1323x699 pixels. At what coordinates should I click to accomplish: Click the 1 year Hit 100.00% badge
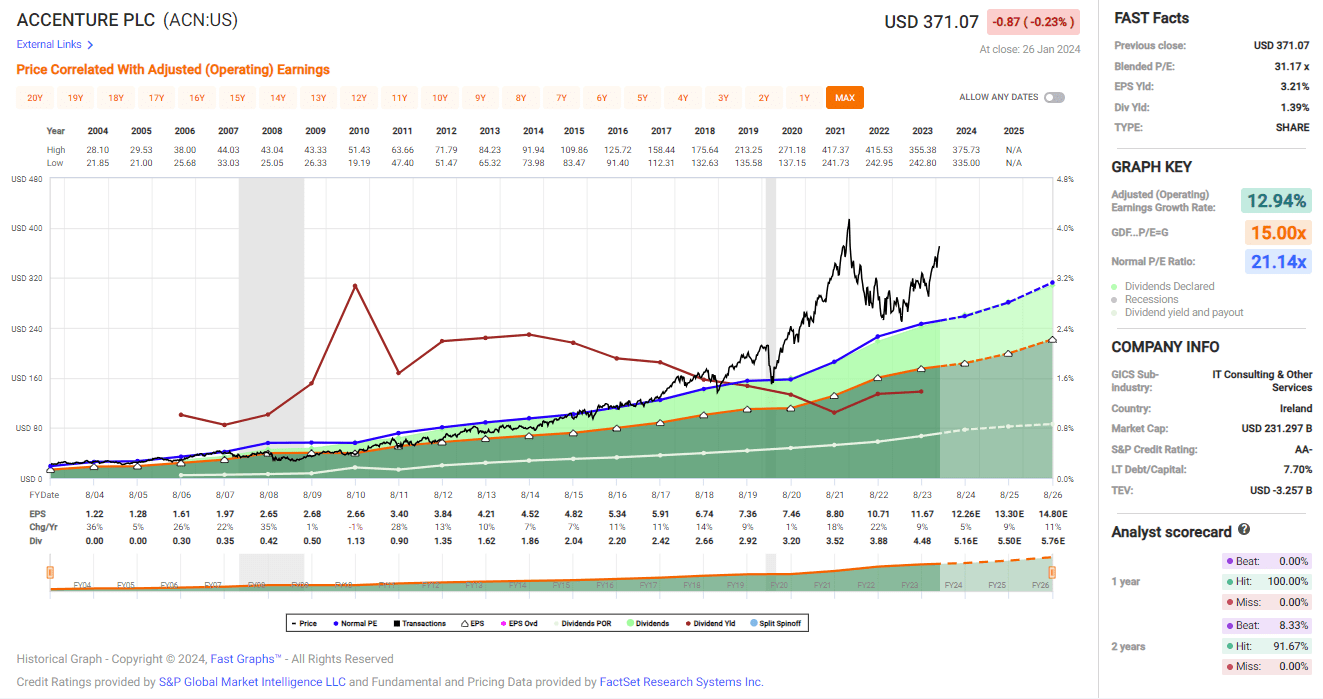click(x=1266, y=582)
